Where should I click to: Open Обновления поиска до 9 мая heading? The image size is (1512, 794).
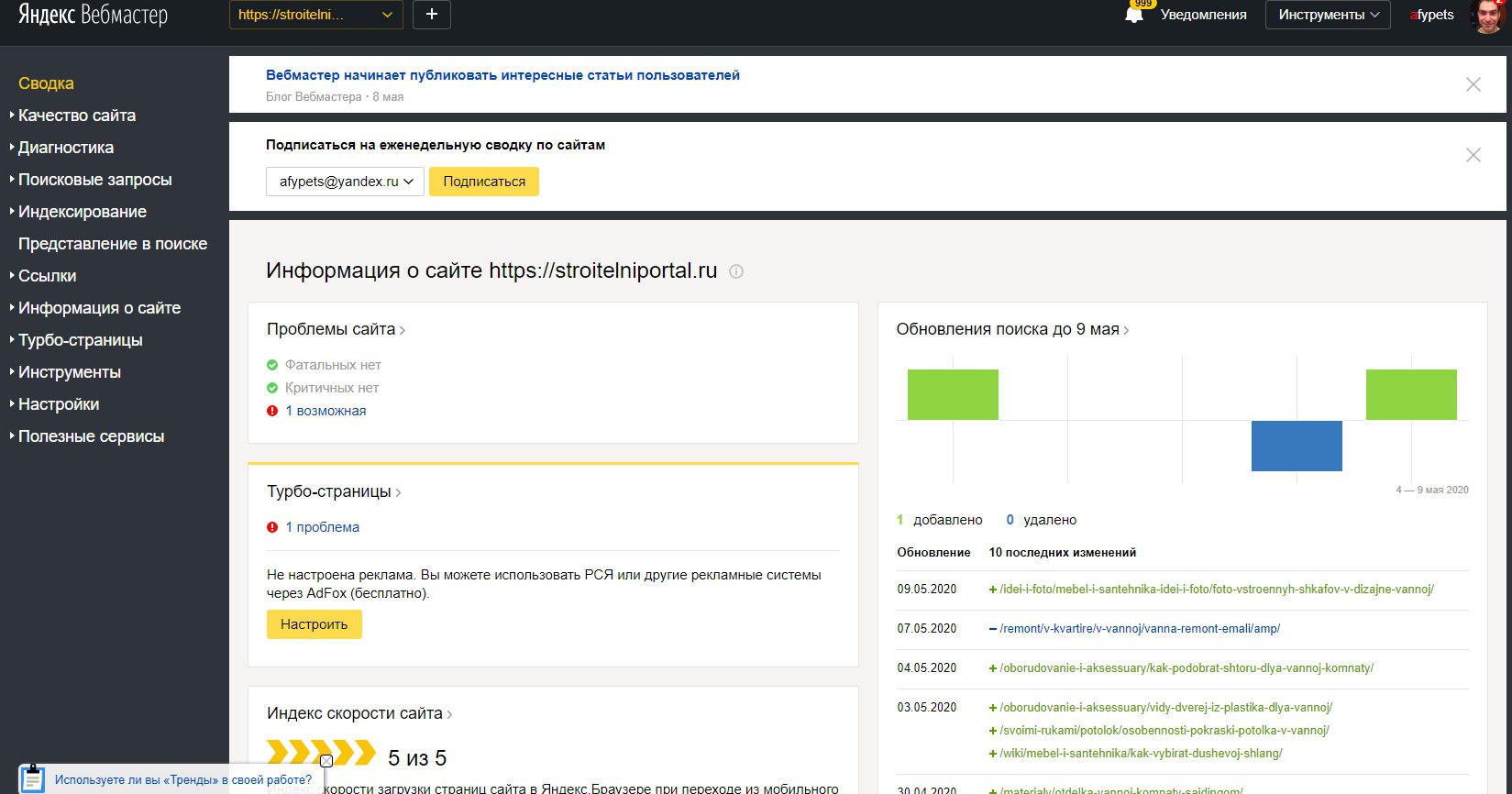point(1012,329)
